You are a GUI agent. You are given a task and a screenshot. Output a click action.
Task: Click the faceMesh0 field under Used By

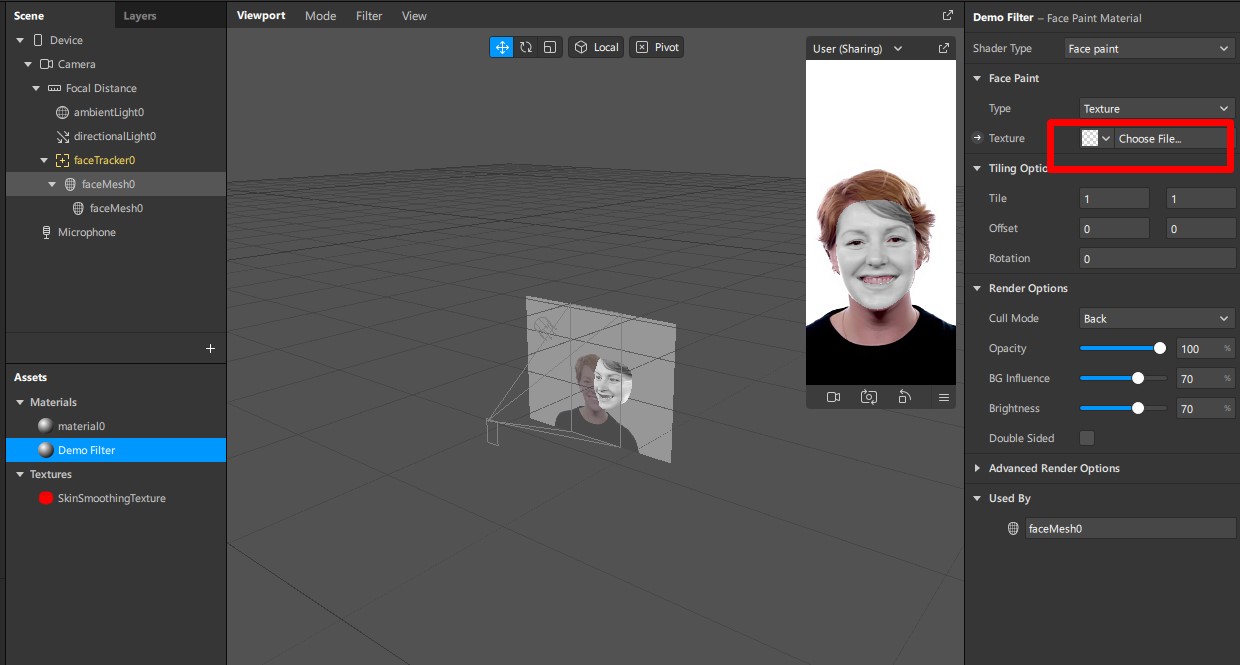[1131, 528]
